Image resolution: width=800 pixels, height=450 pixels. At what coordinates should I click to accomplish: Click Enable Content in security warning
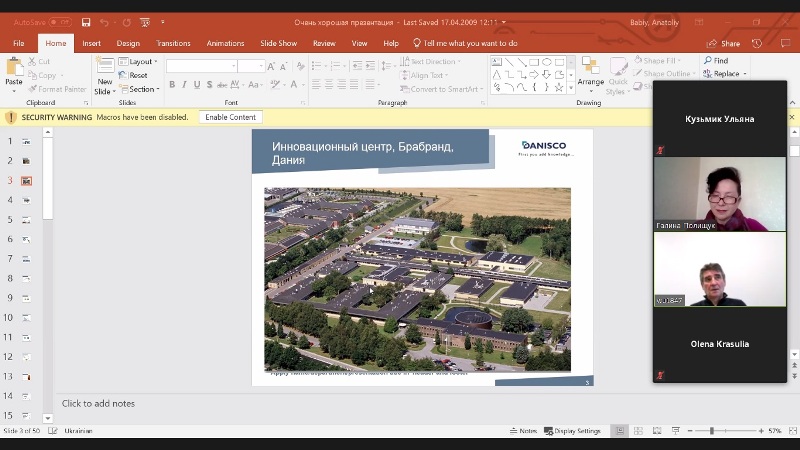pyautogui.click(x=230, y=117)
